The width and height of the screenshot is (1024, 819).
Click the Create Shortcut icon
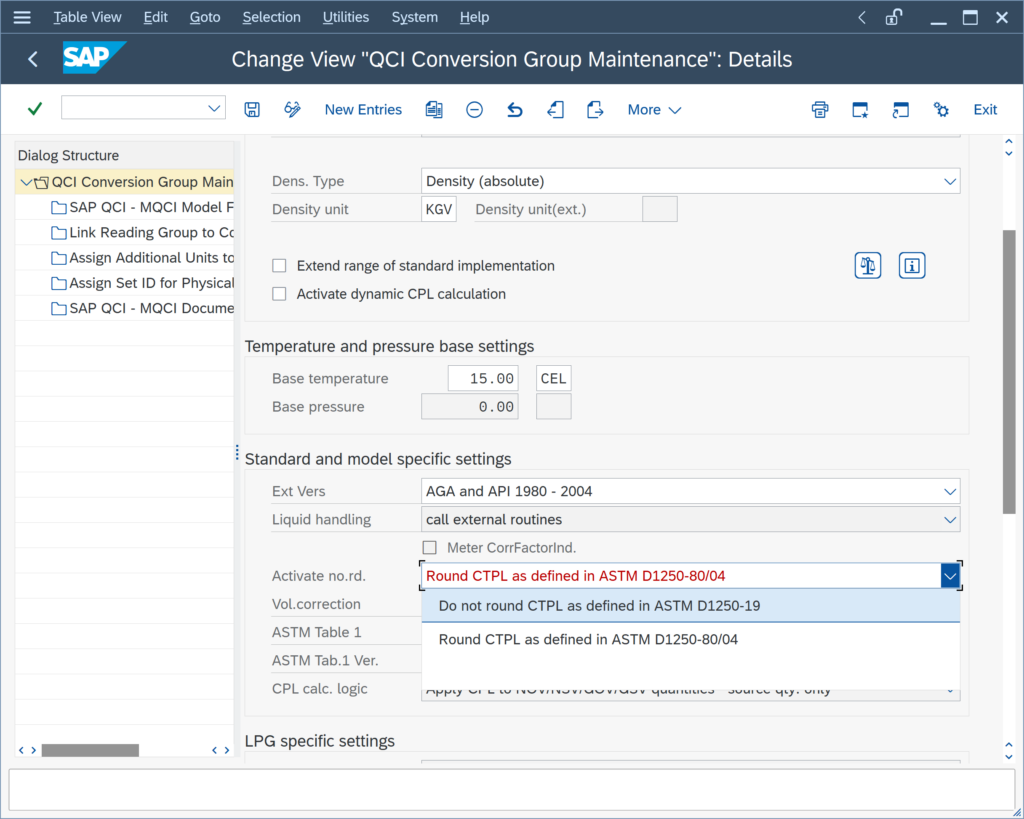pos(901,109)
